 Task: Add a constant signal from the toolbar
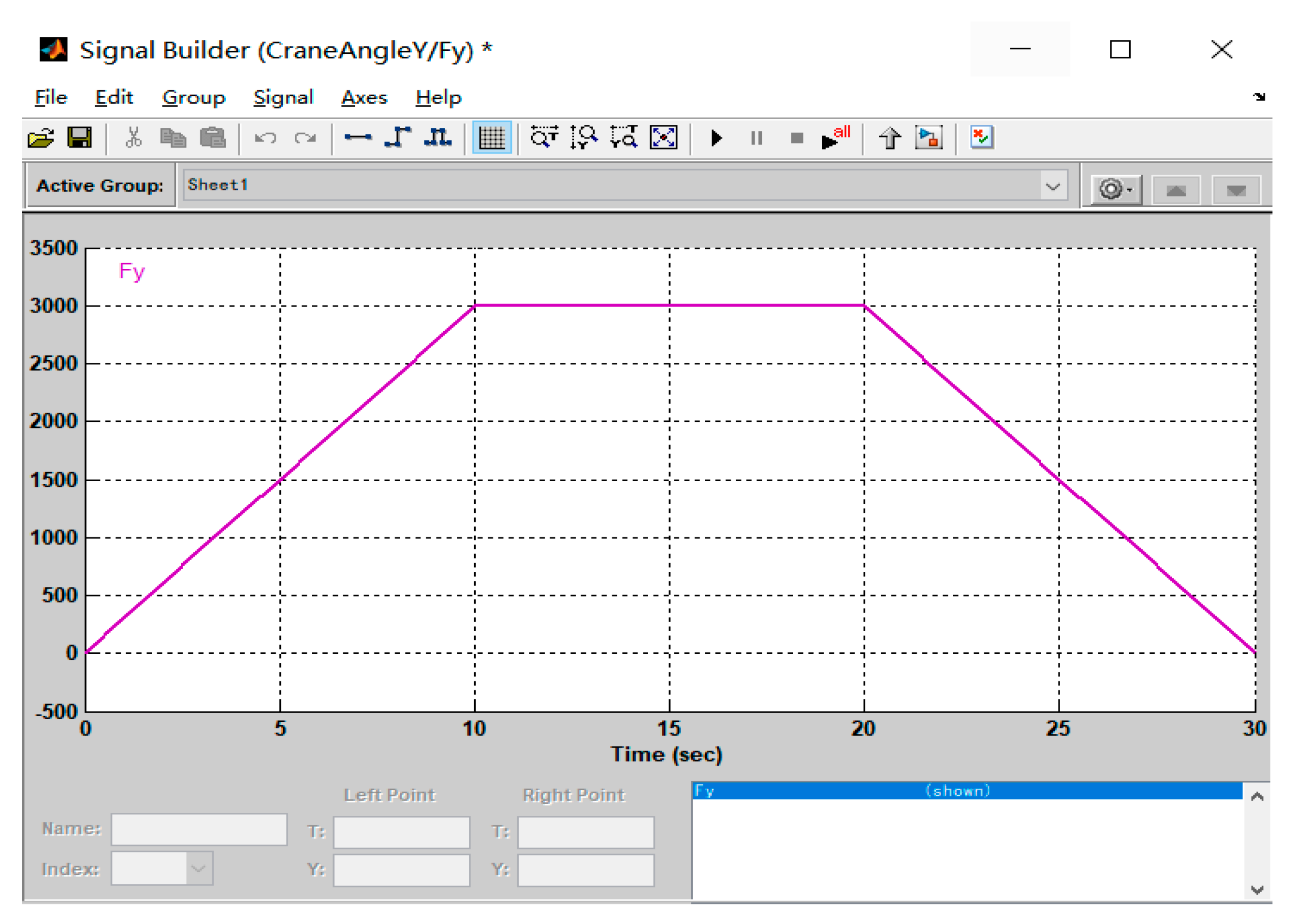pyautogui.click(x=358, y=138)
